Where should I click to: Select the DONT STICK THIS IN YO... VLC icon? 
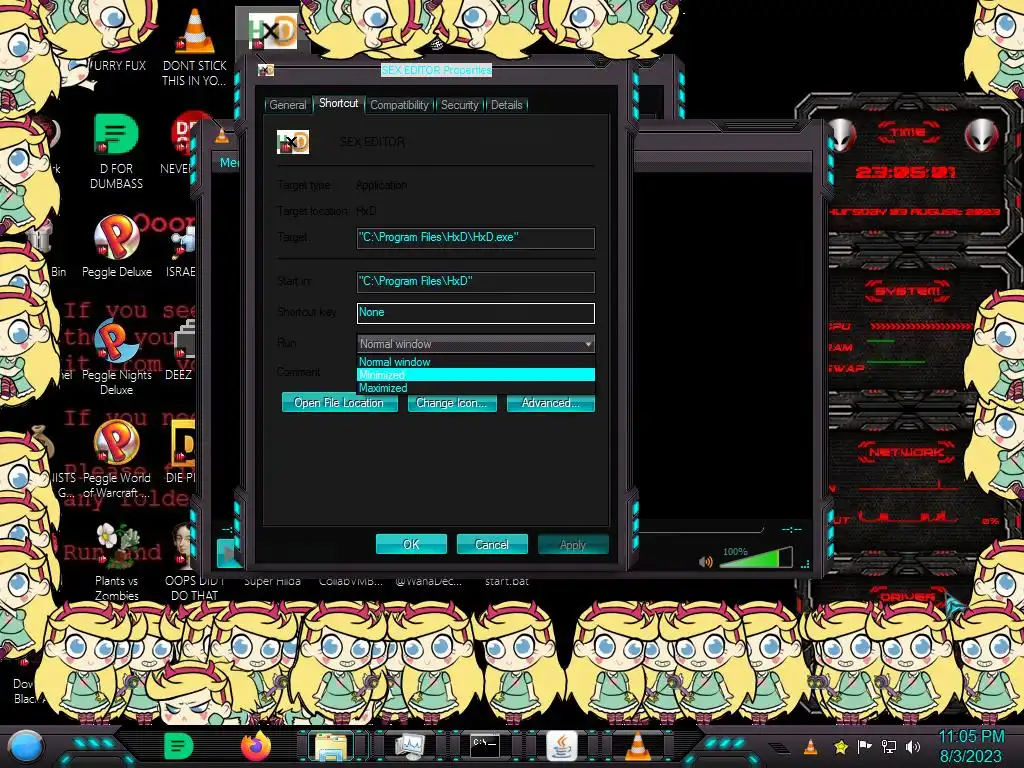194,49
